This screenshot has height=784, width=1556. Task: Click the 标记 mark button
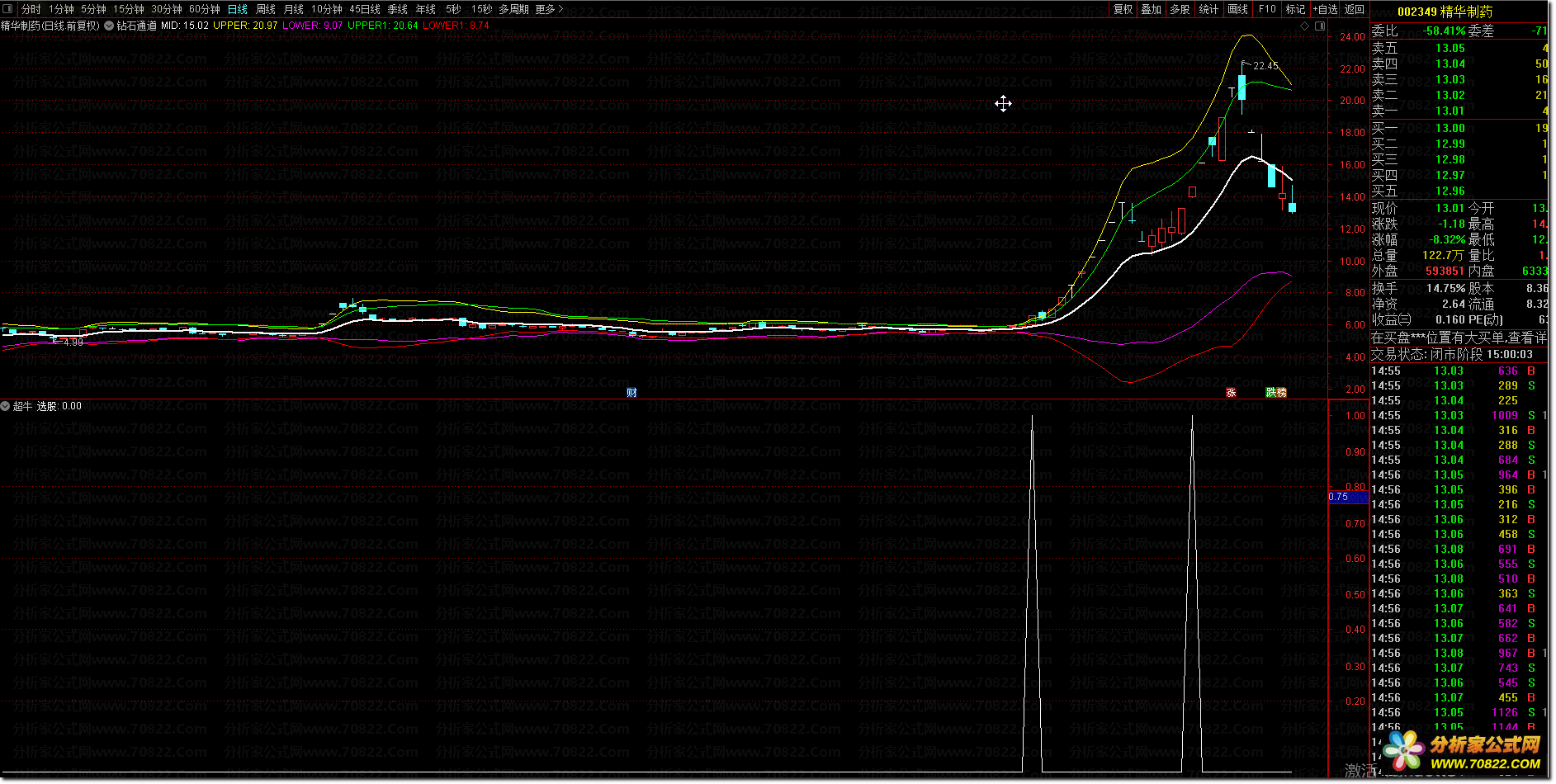1296,9
